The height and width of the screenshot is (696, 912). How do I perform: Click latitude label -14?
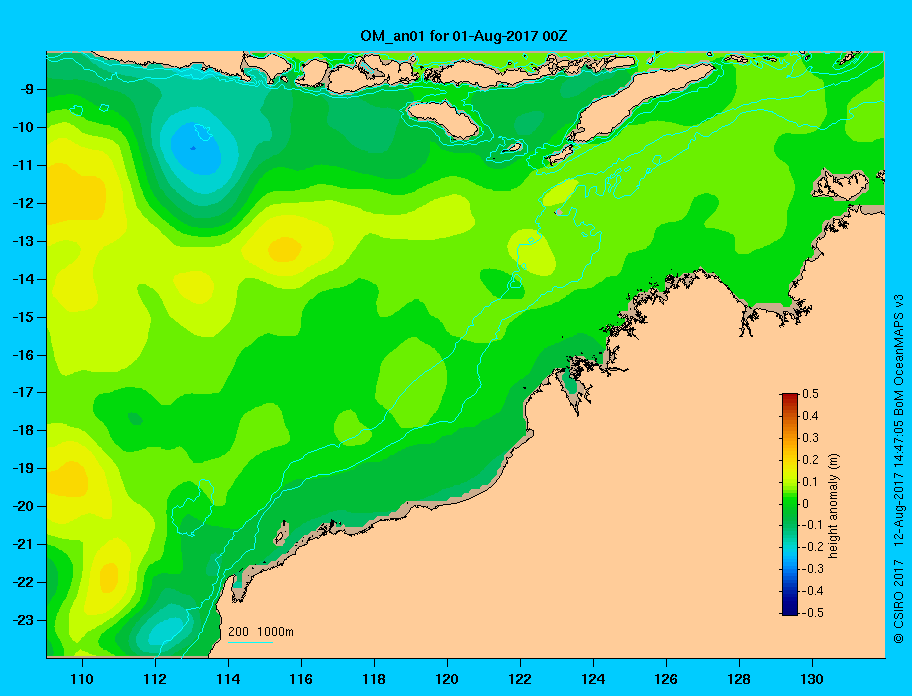pos(24,280)
